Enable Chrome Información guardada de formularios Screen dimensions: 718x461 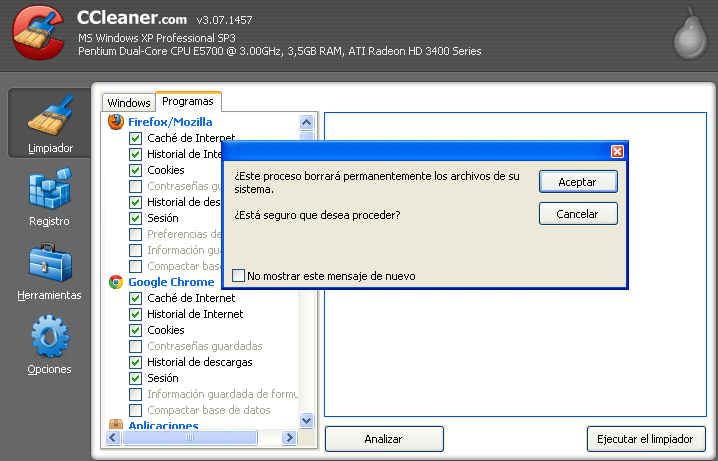pos(135,394)
